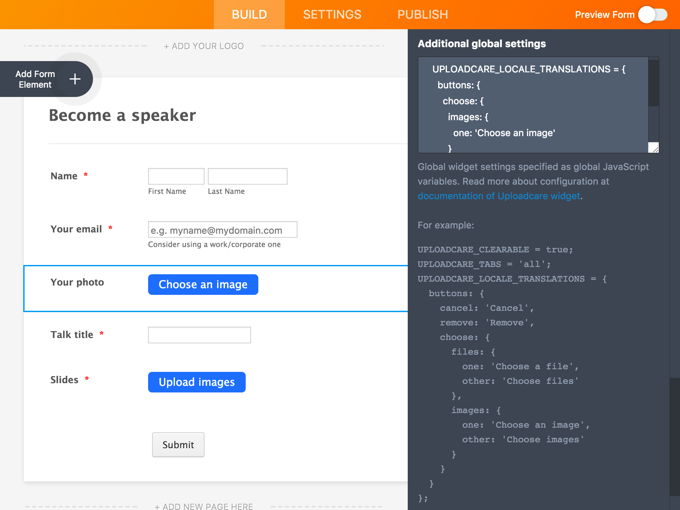Grab the textarea resize handle corner
This screenshot has width=680, height=510.
click(654, 147)
